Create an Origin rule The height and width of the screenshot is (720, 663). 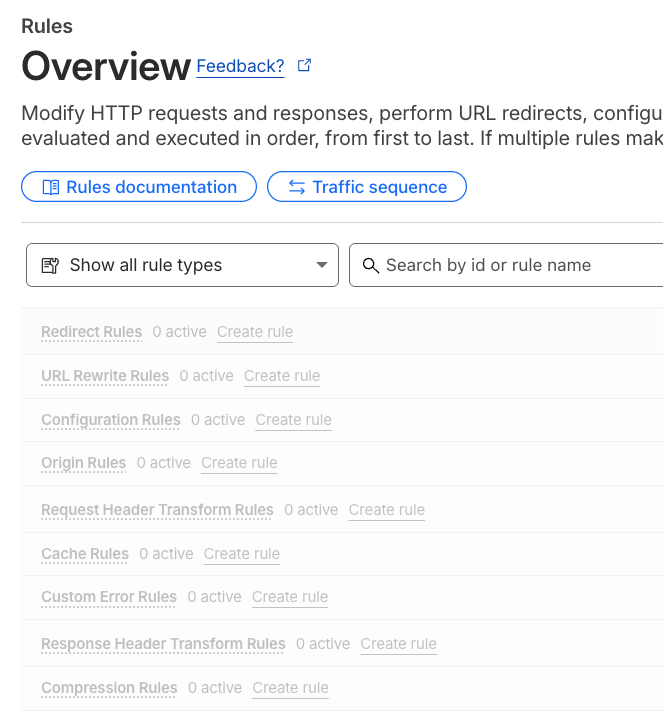239,463
